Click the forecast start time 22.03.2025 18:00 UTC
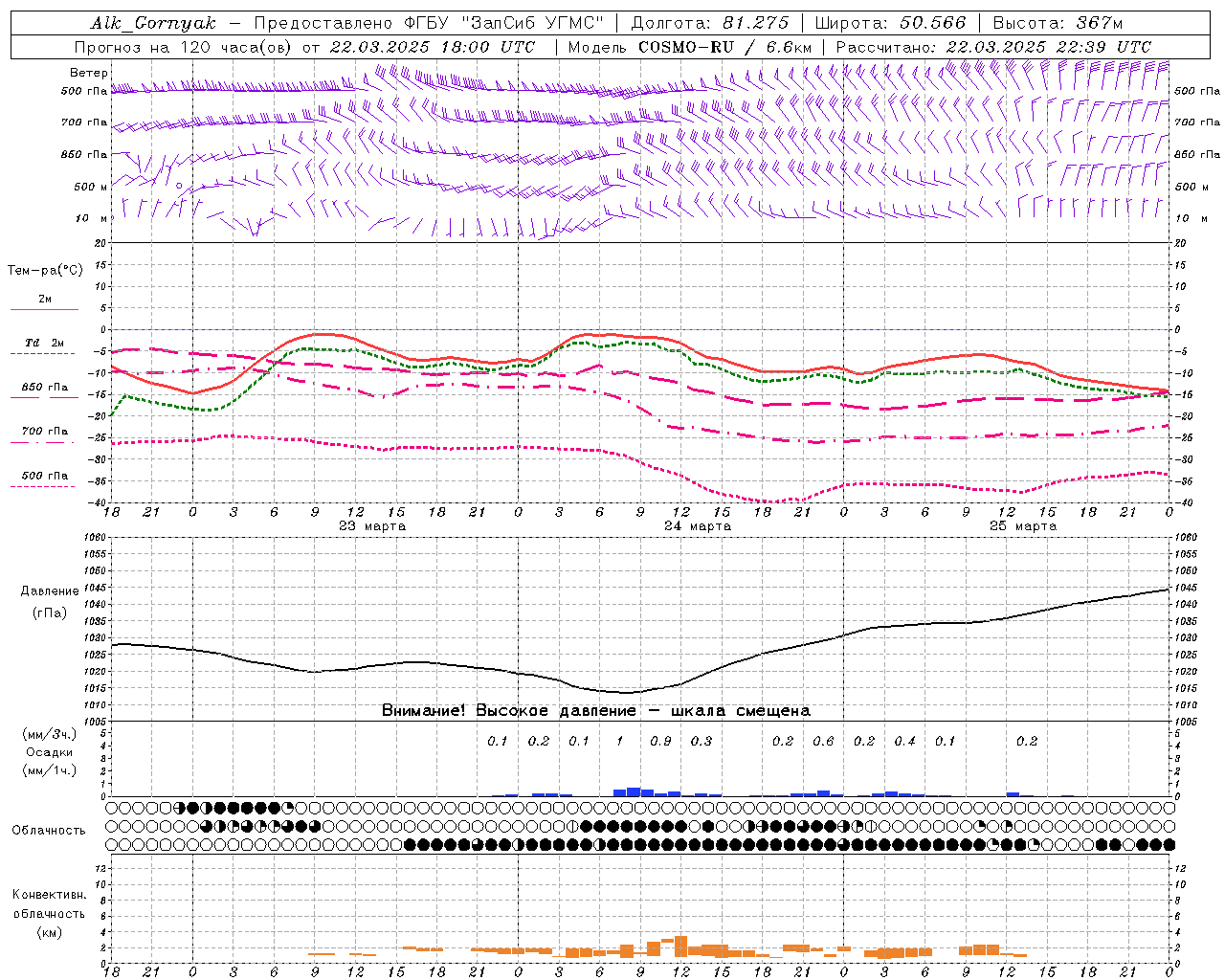 coord(432,47)
